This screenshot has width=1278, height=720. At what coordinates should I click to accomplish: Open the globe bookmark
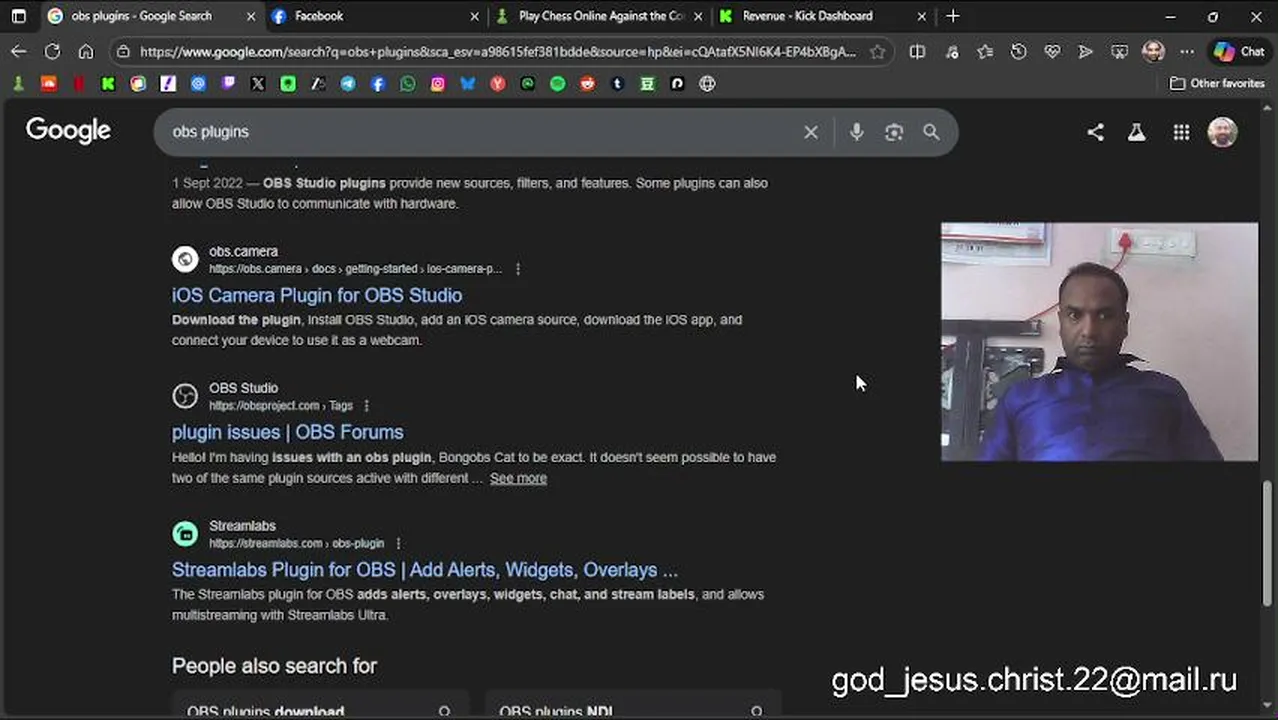click(x=707, y=84)
